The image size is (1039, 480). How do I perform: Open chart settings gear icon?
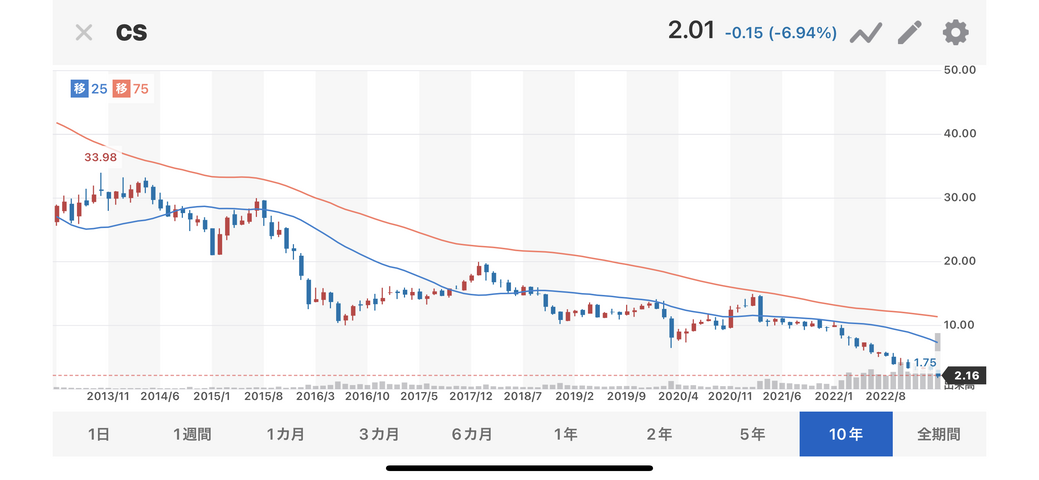[x=956, y=32]
